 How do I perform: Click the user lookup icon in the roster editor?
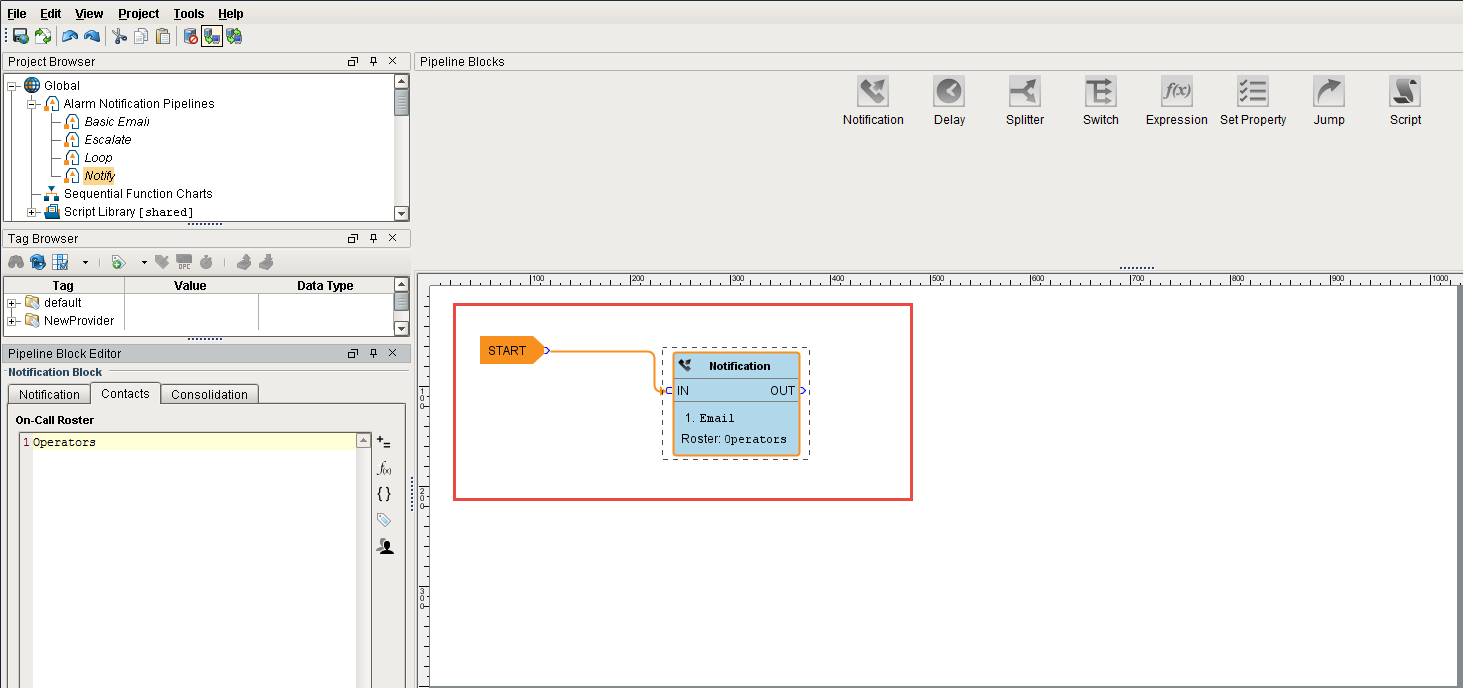(x=384, y=545)
